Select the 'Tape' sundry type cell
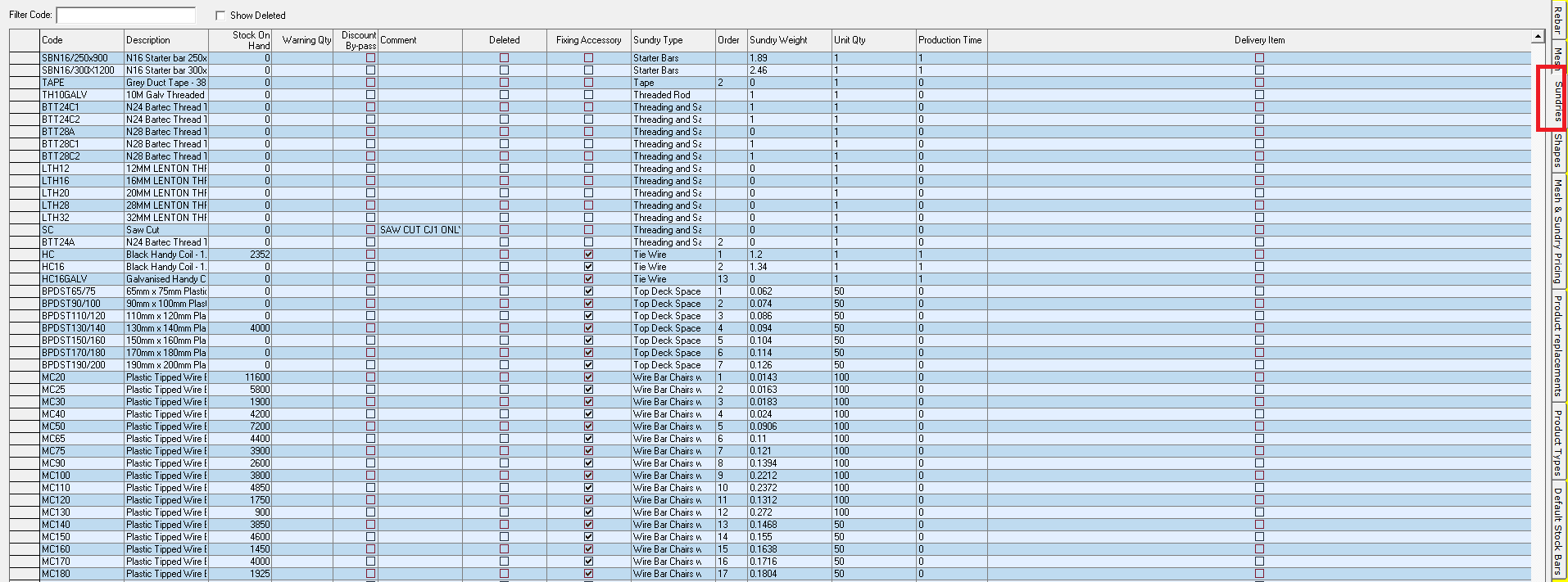This screenshot has width=1568, height=582. (x=673, y=83)
